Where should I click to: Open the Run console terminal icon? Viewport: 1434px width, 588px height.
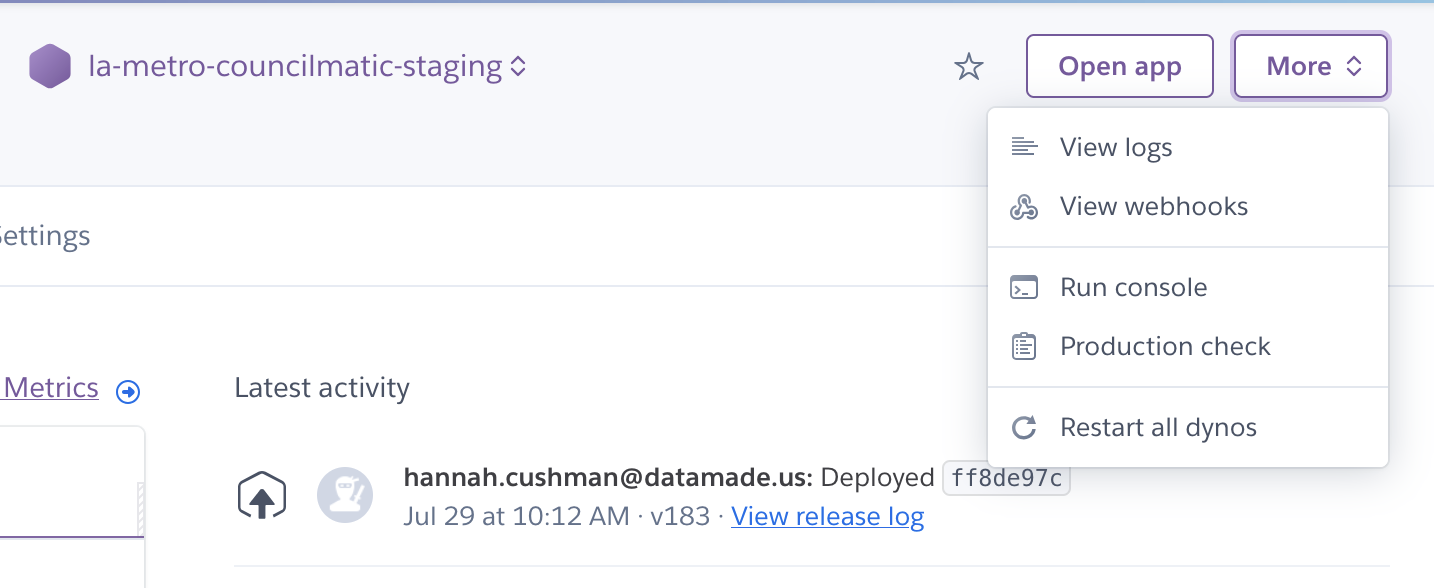pyautogui.click(x=1024, y=287)
